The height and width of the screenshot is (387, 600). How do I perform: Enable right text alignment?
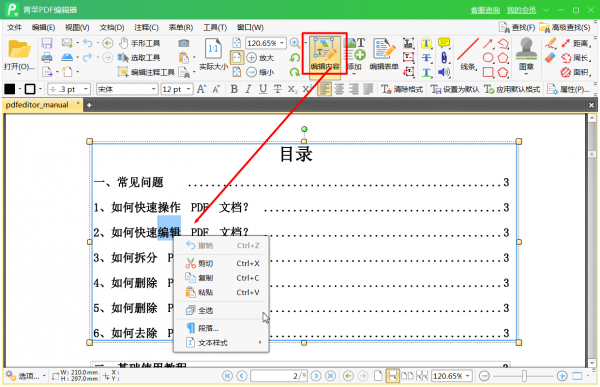click(354, 89)
